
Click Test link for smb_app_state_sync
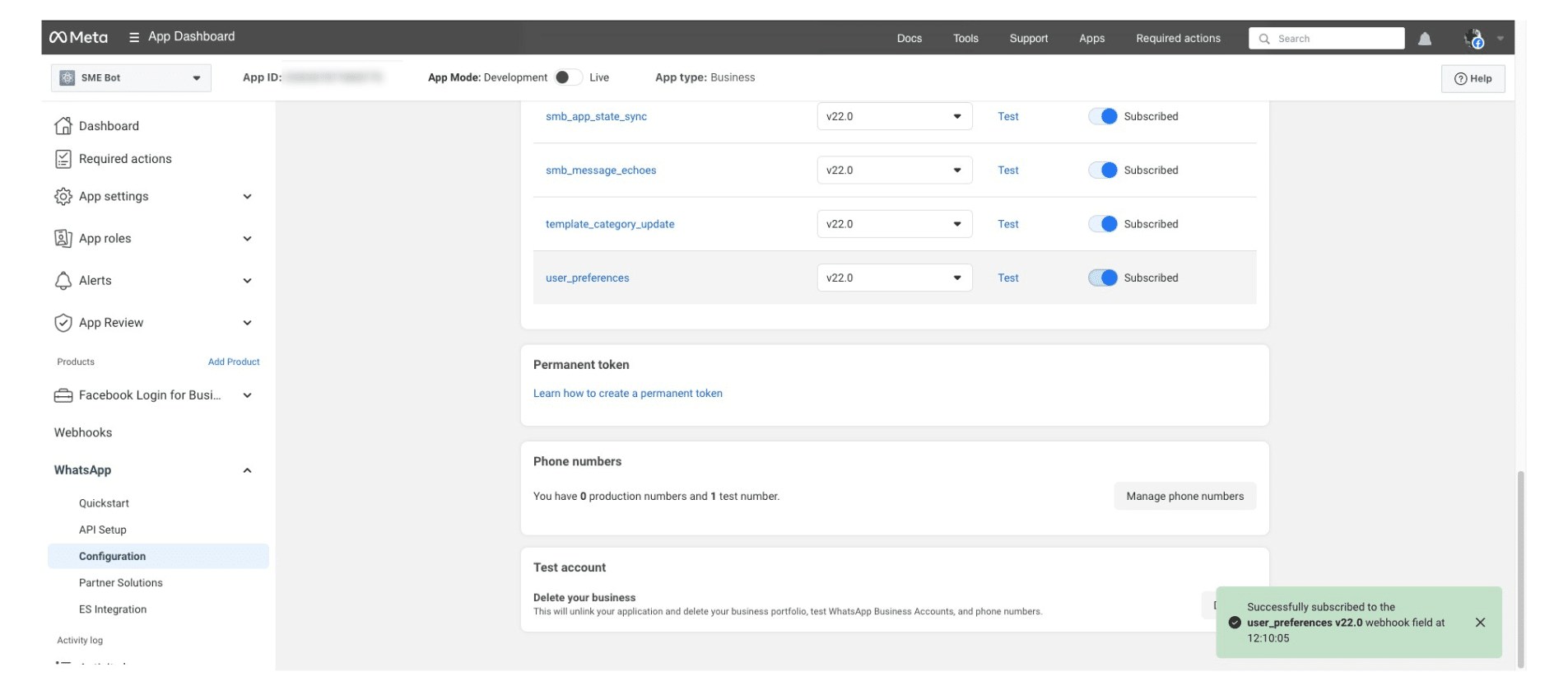click(1008, 116)
